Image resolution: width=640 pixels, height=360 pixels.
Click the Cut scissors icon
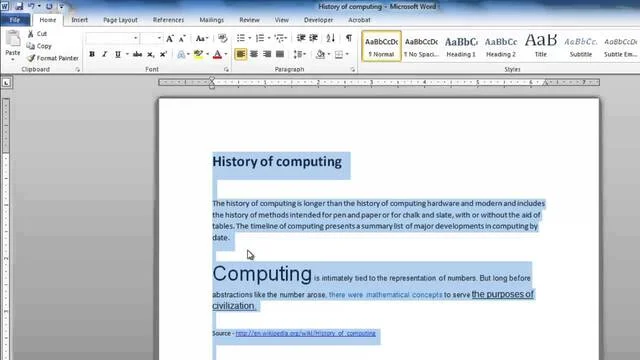pyautogui.click(x=31, y=34)
